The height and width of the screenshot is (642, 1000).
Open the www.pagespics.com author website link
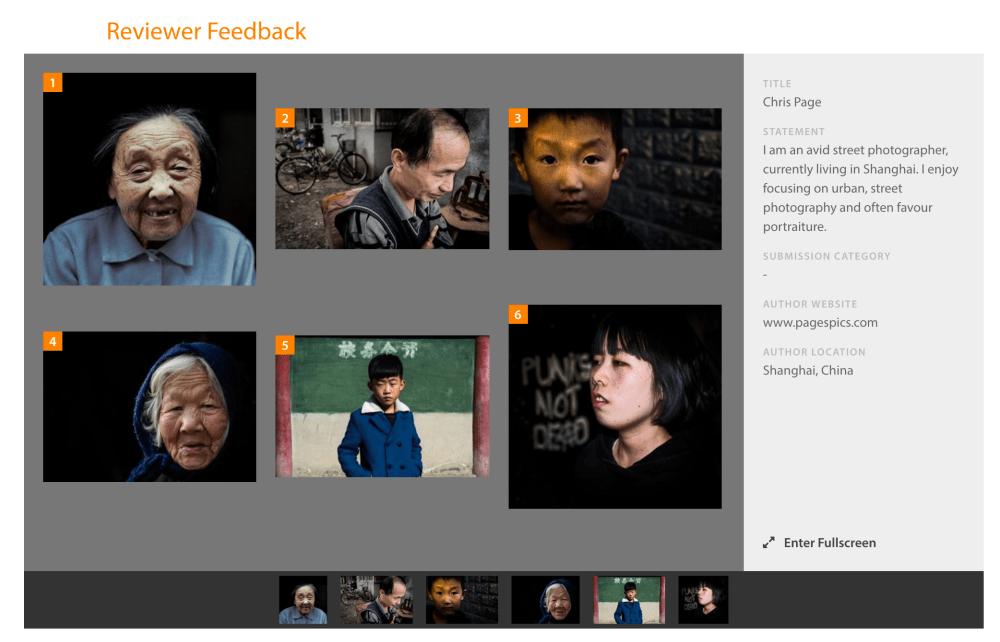(x=820, y=322)
